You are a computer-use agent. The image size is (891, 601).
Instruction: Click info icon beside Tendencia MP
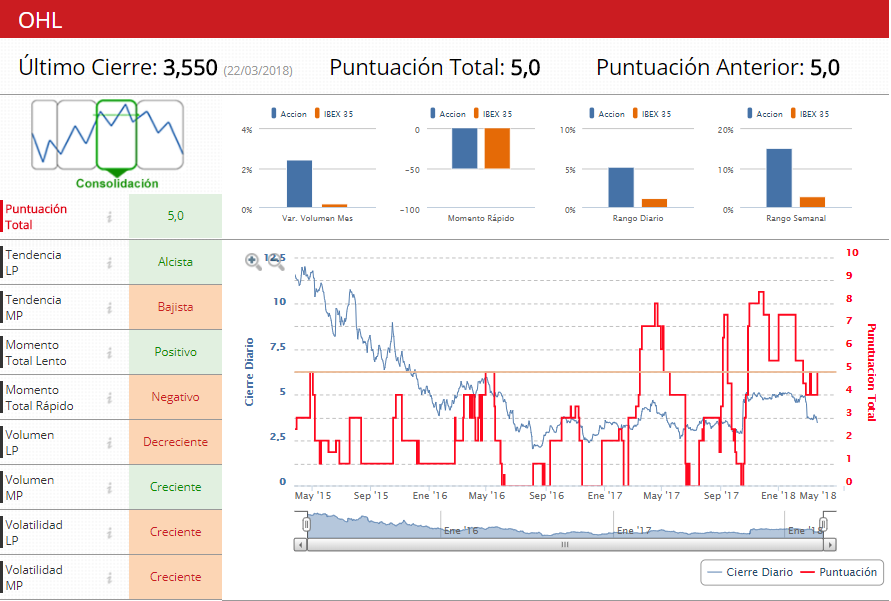pyautogui.click(x=109, y=307)
